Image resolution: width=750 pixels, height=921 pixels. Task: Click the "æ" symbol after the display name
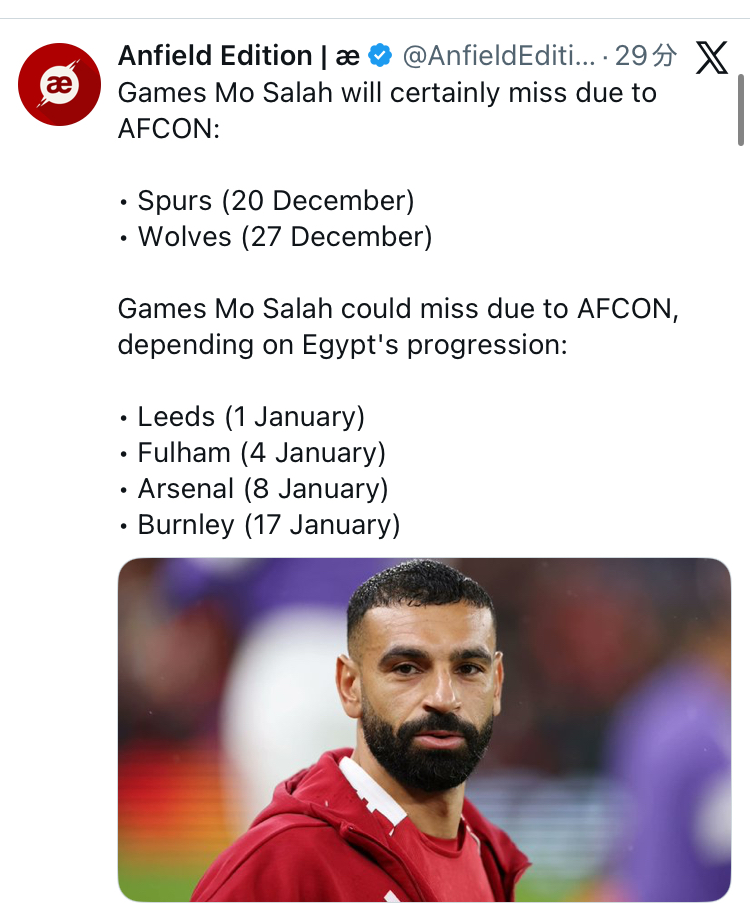click(x=347, y=56)
